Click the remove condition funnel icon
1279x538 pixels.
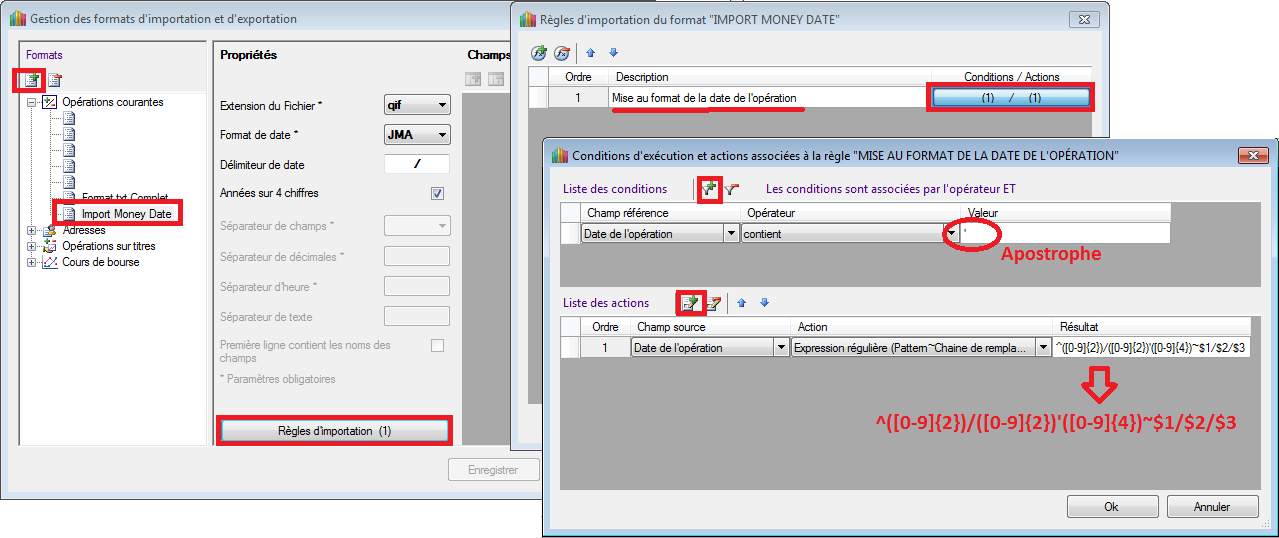pyautogui.click(x=733, y=188)
